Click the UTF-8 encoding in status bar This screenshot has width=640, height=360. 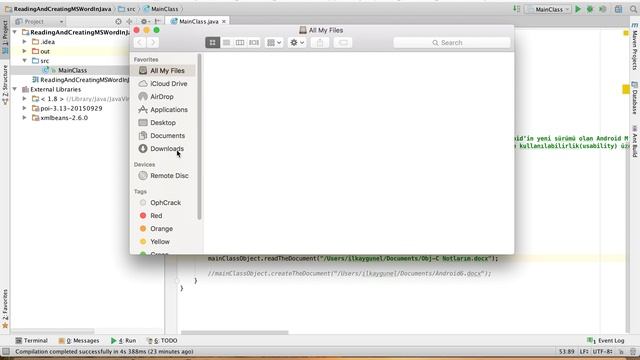click(602, 351)
